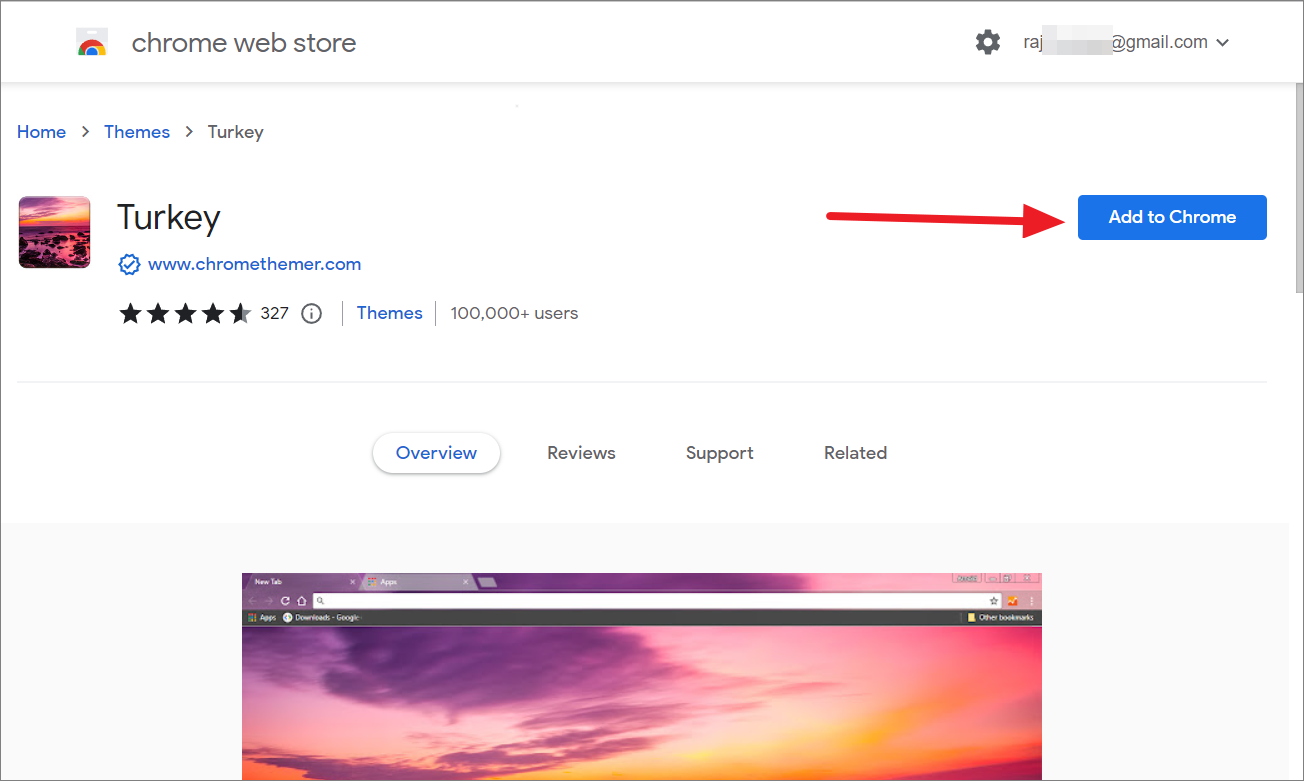The width and height of the screenshot is (1304, 781).
Task: Open the chevron next to the Themes breadcrumb
Action: click(188, 131)
